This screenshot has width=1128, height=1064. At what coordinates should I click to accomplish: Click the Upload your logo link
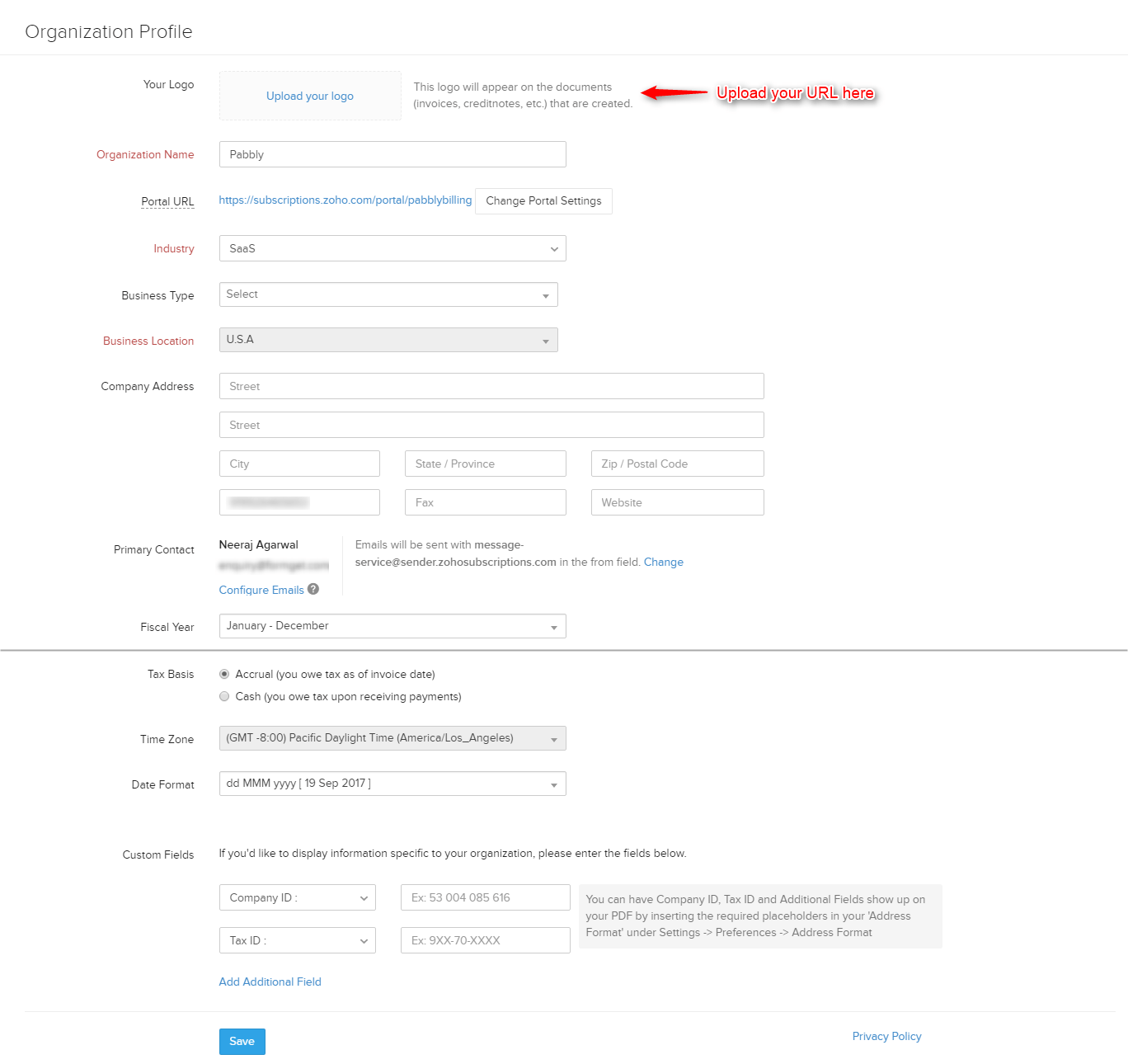pyautogui.click(x=310, y=96)
